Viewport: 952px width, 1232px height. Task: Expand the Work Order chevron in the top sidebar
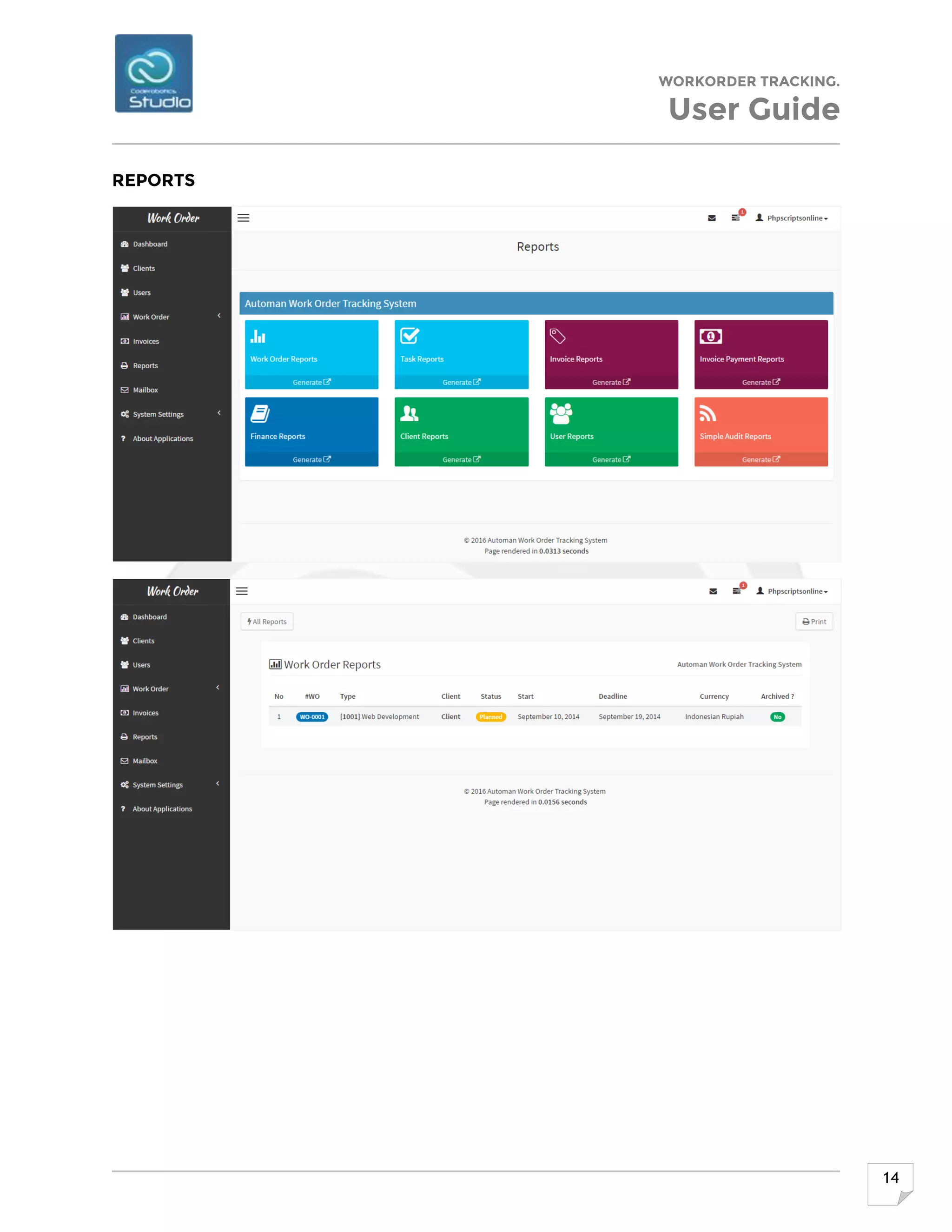(219, 316)
